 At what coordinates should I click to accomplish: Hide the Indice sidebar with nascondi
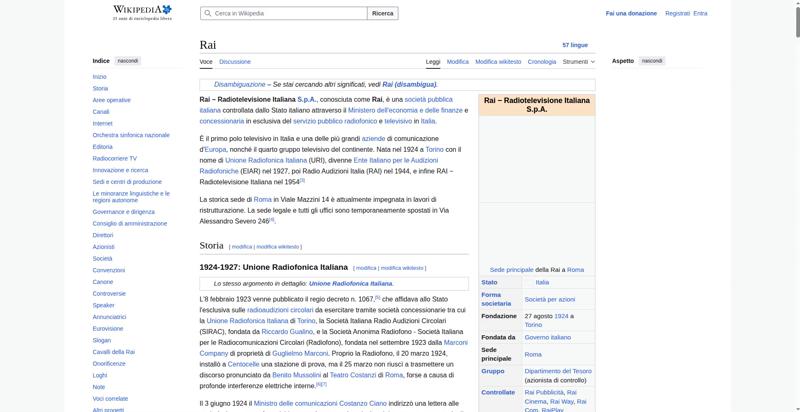[x=128, y=61]
